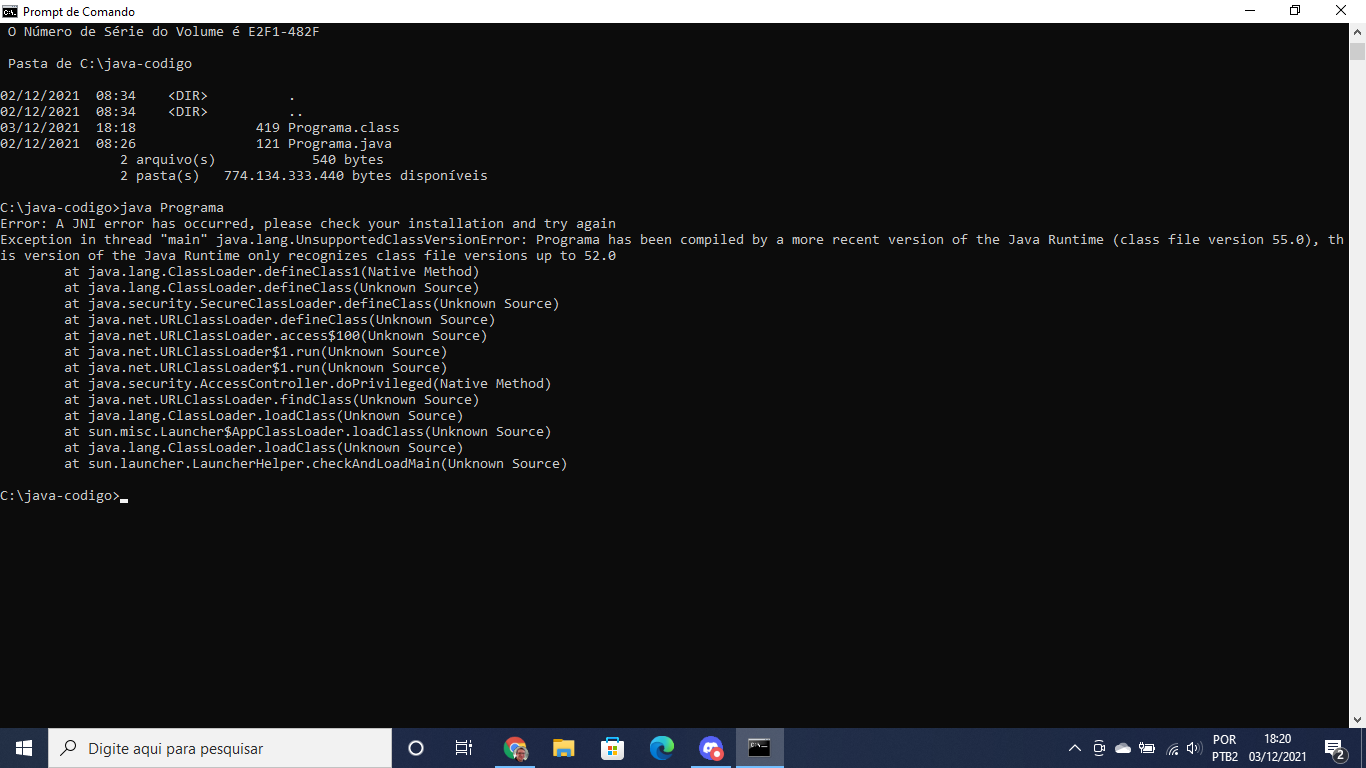Screen dimensions: 1366x768
Task: Click the scrollbar up arrow in Command Prompt
Action: pyautogui.click(x=1357, y=32)
